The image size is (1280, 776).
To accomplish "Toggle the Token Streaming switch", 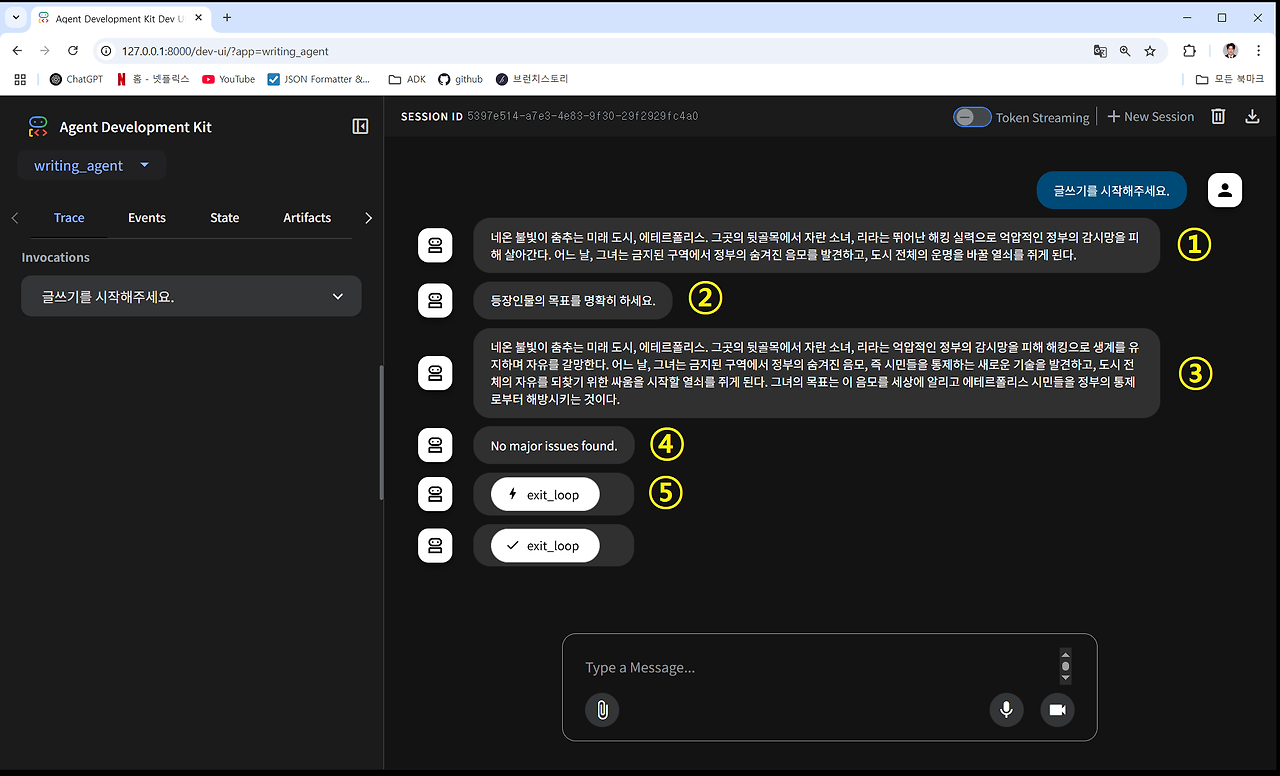I will pos(972,117).
